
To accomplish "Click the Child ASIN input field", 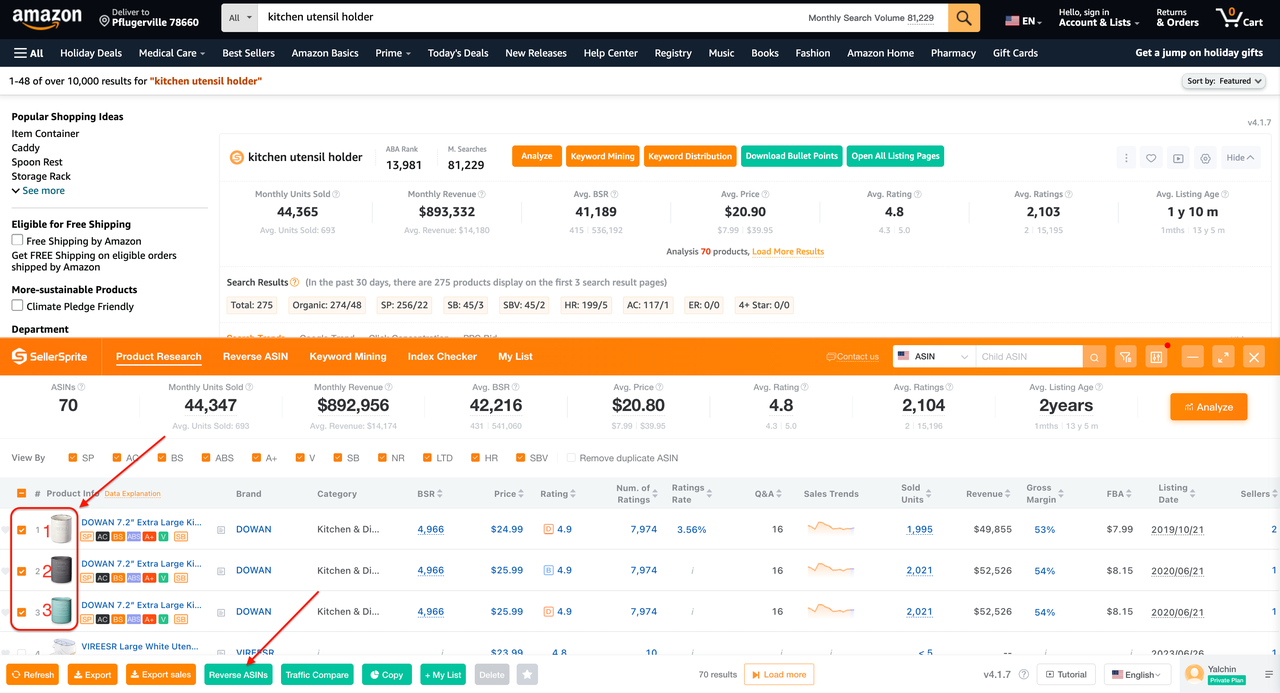I will (1029, 357).
